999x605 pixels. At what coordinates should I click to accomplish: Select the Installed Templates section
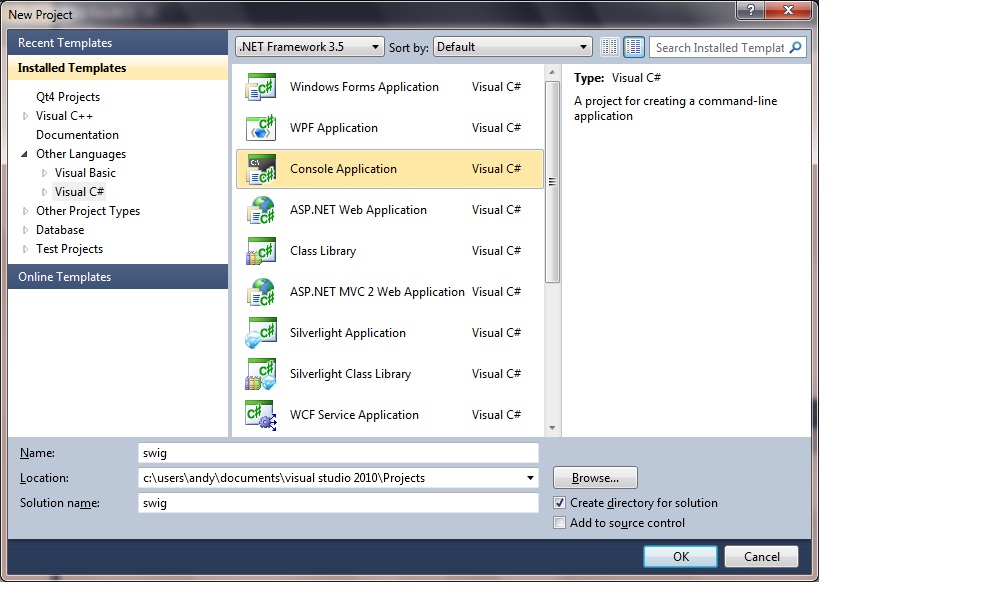[118, 68]
